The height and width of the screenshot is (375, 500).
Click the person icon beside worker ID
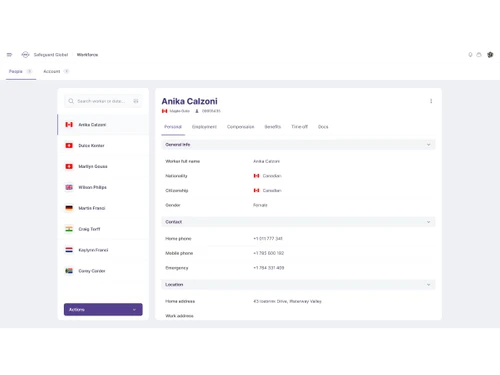[197, 111]
